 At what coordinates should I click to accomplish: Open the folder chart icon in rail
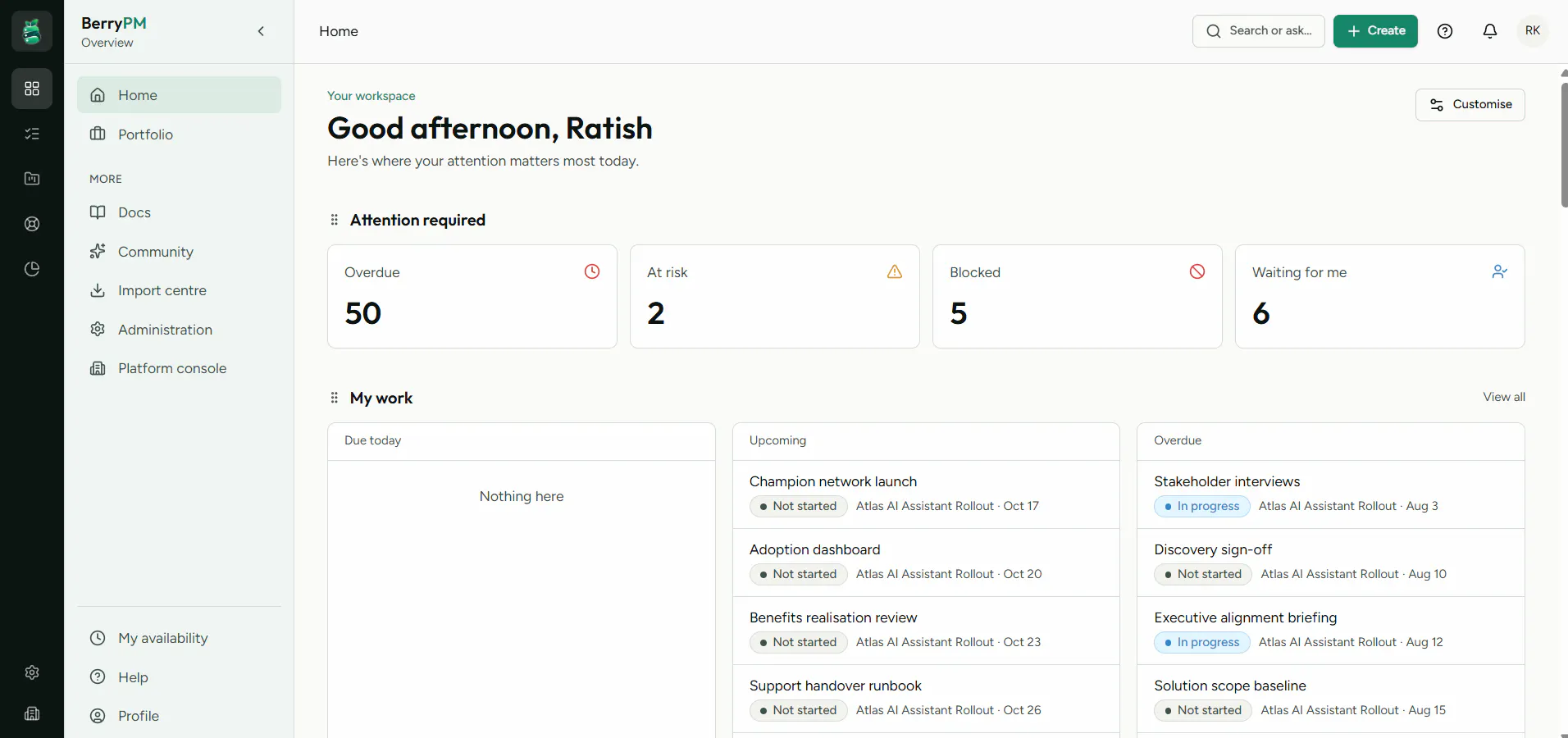32,179
